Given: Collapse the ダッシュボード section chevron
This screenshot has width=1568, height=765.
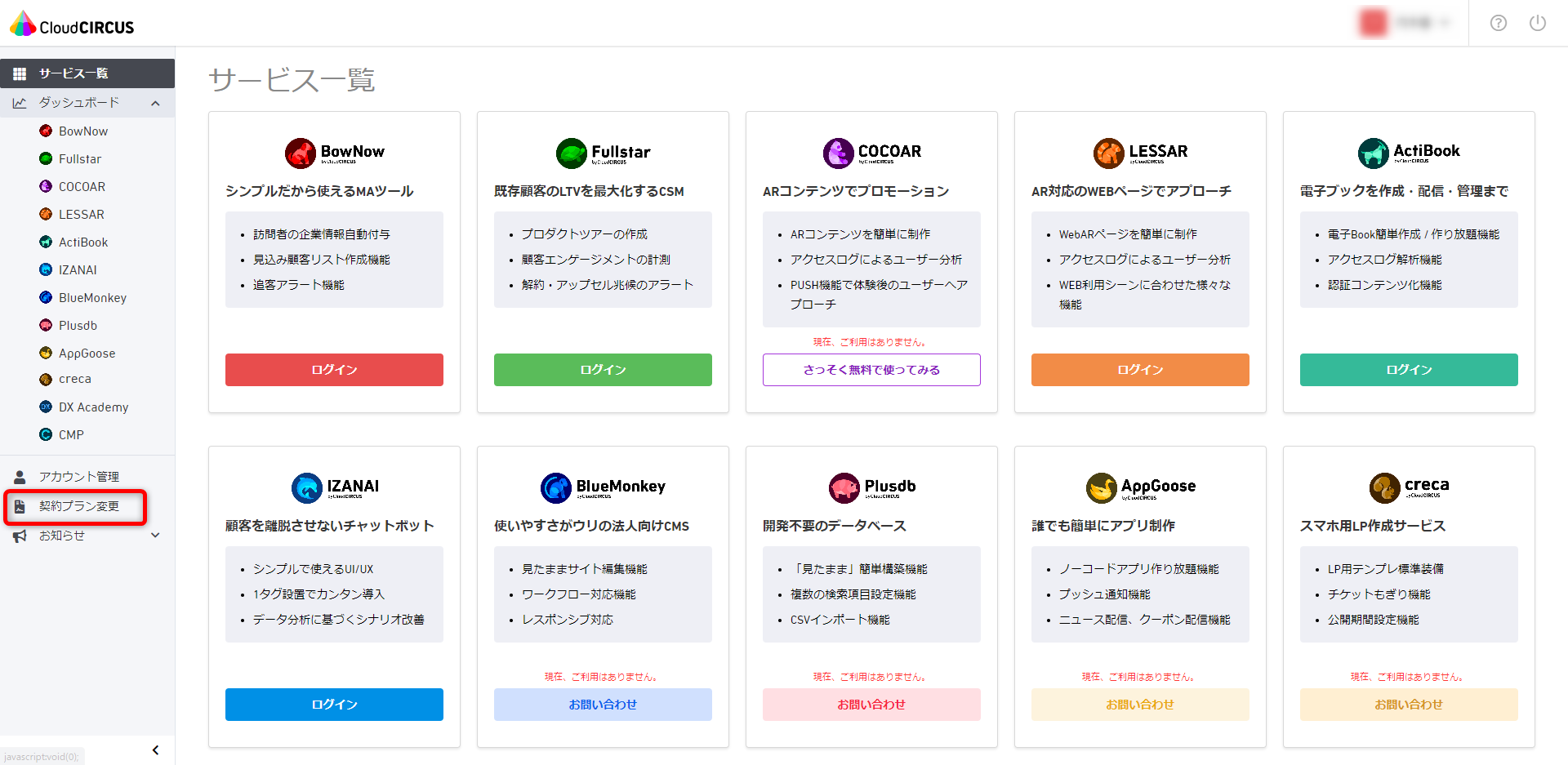Looking at the screenshot, I should [x=155, y=103].
